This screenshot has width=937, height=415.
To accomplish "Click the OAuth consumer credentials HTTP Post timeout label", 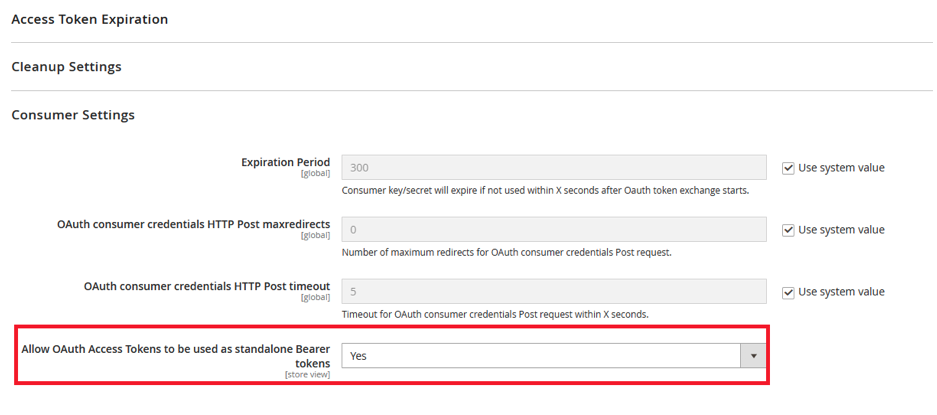I will click(x=207, y=286).
